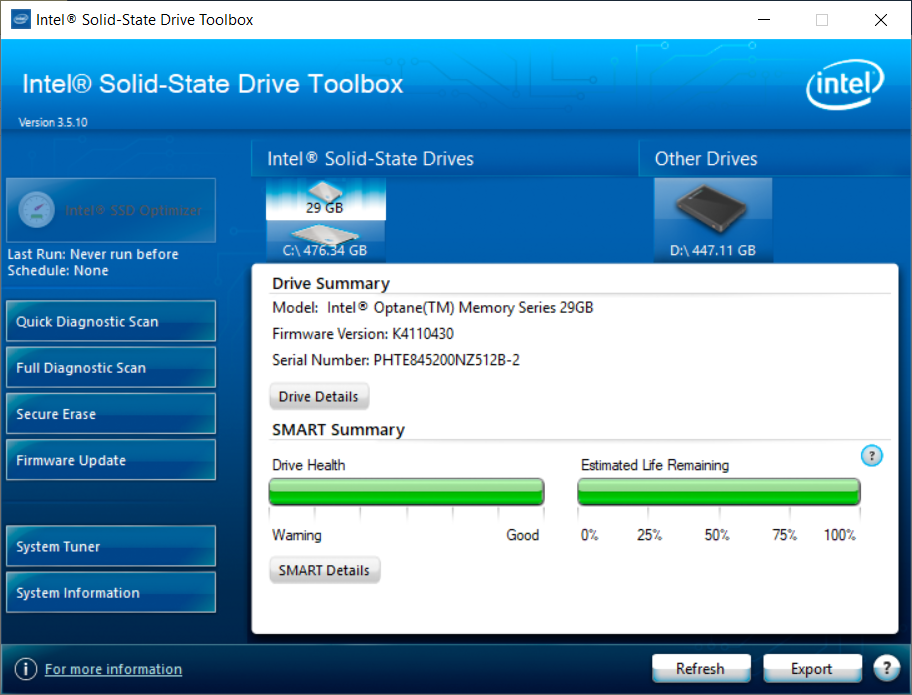912x695 pixels.
Task: Open the help icon beside Export
Action: coord(886,668)
